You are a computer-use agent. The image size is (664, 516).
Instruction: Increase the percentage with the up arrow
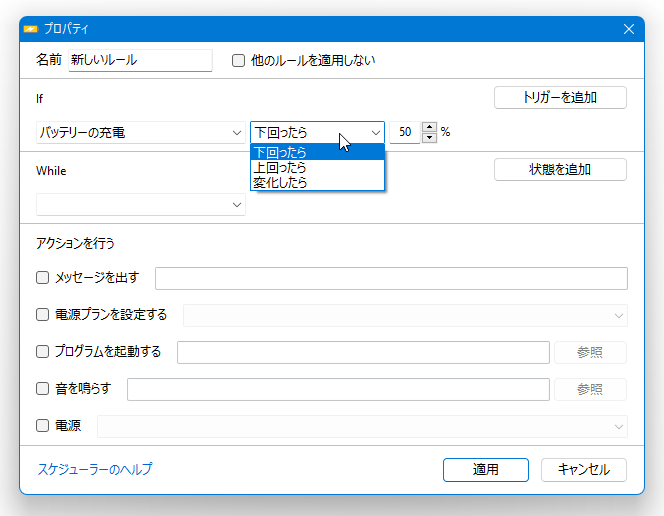[429, 127]
